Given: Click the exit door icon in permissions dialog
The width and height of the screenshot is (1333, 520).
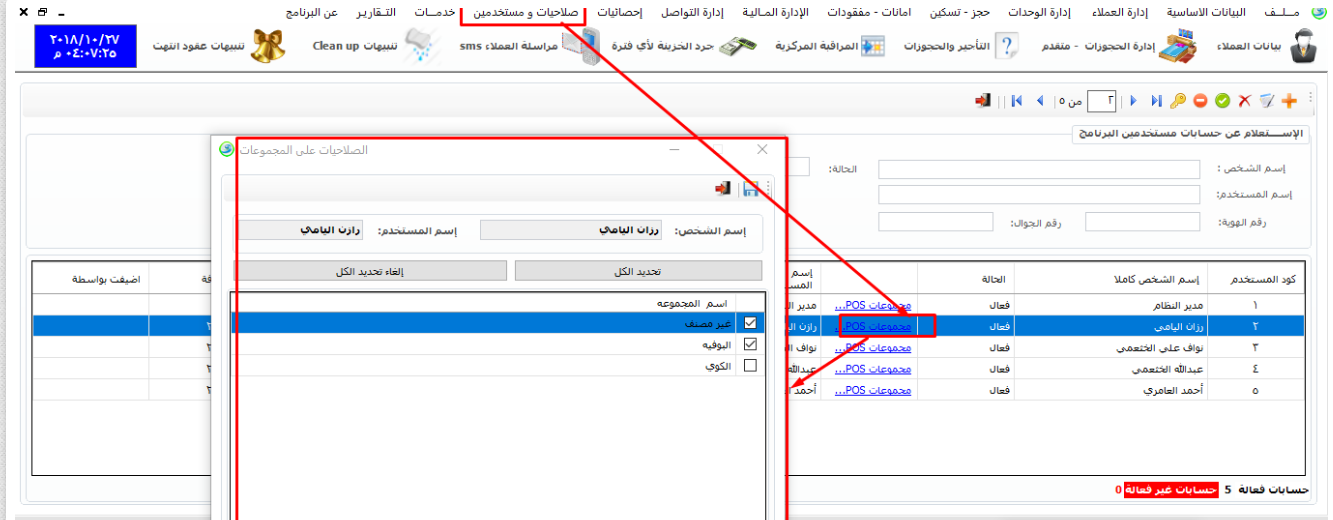Looking at the screenshot, I should pos(723,188).
